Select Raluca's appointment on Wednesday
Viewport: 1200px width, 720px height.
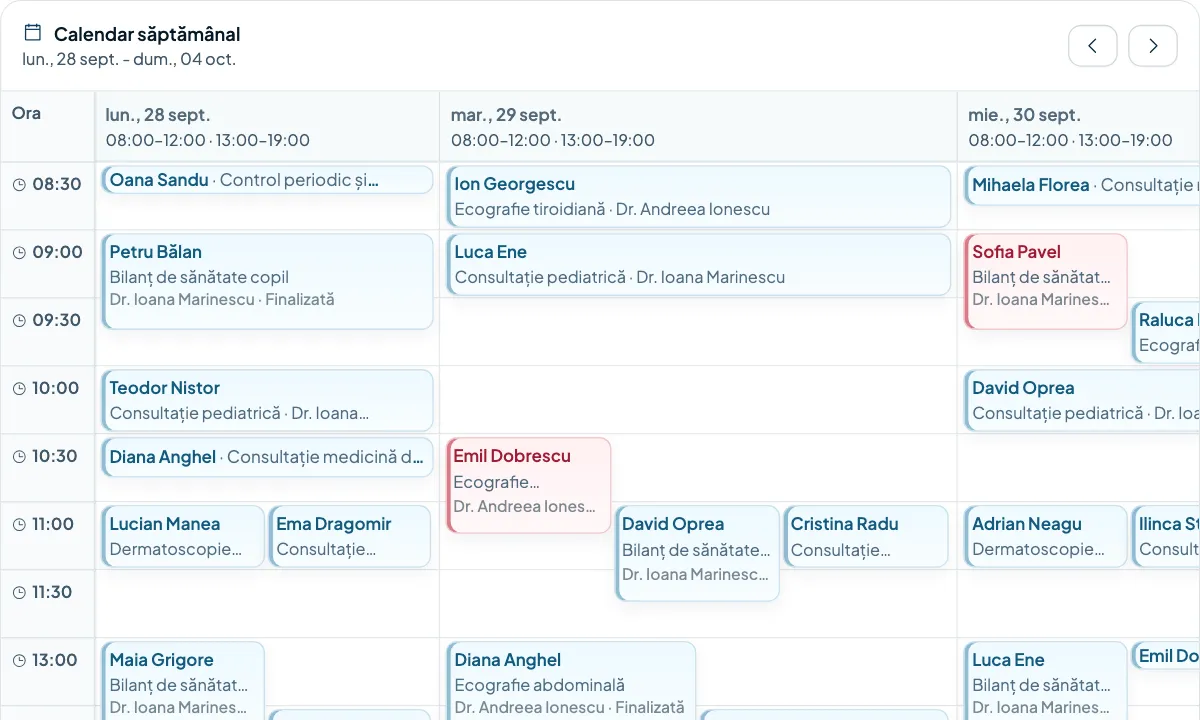click(1166, 332)
